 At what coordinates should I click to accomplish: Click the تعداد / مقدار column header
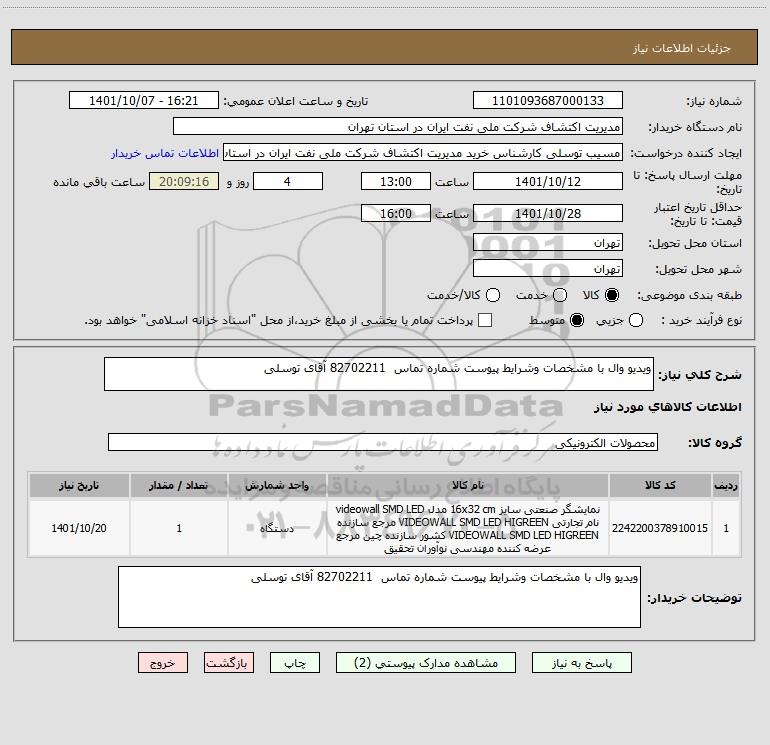click(x=179, y=485)
